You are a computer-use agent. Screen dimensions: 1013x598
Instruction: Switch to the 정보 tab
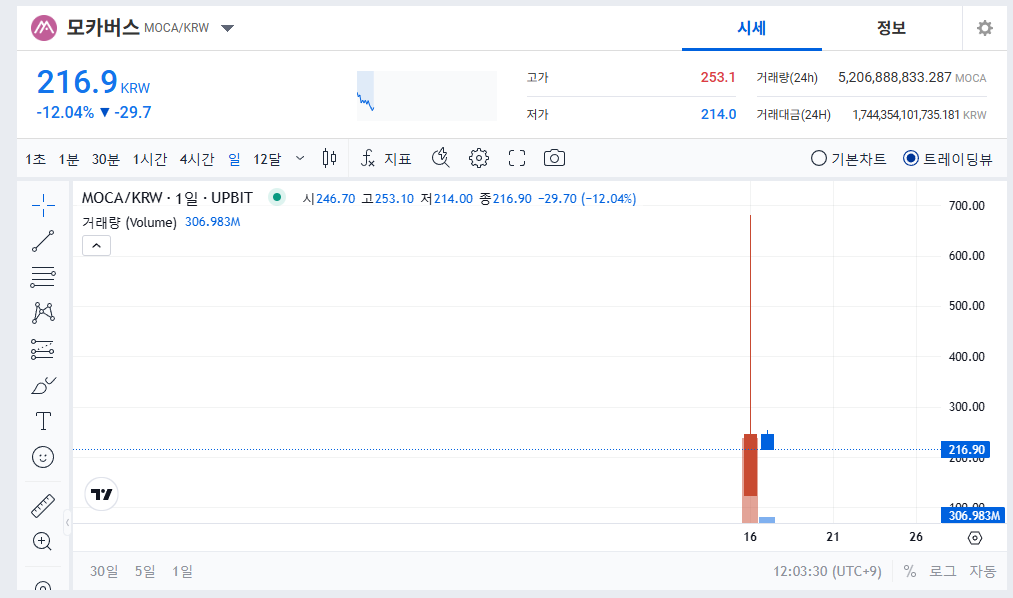[x=892, y=28]
